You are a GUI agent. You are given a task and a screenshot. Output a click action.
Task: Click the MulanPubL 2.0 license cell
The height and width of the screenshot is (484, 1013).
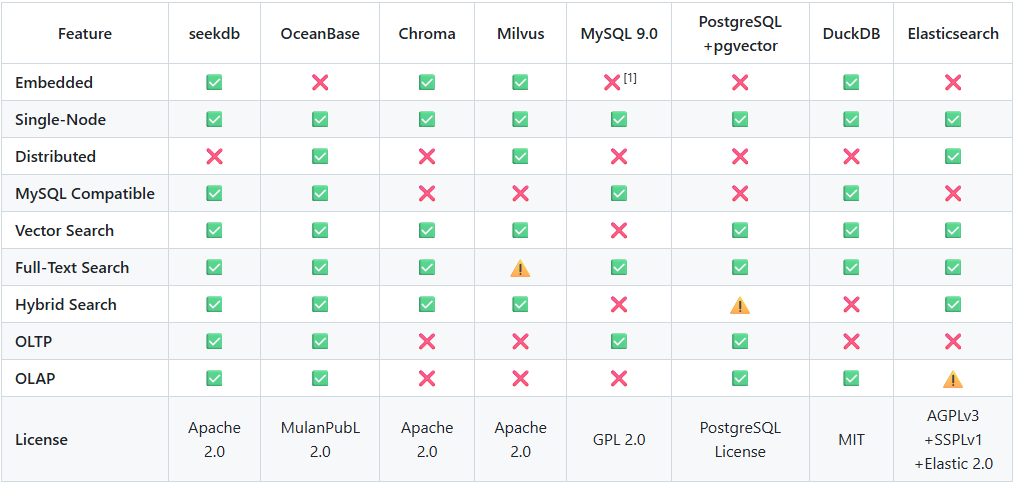click(320, 439)
